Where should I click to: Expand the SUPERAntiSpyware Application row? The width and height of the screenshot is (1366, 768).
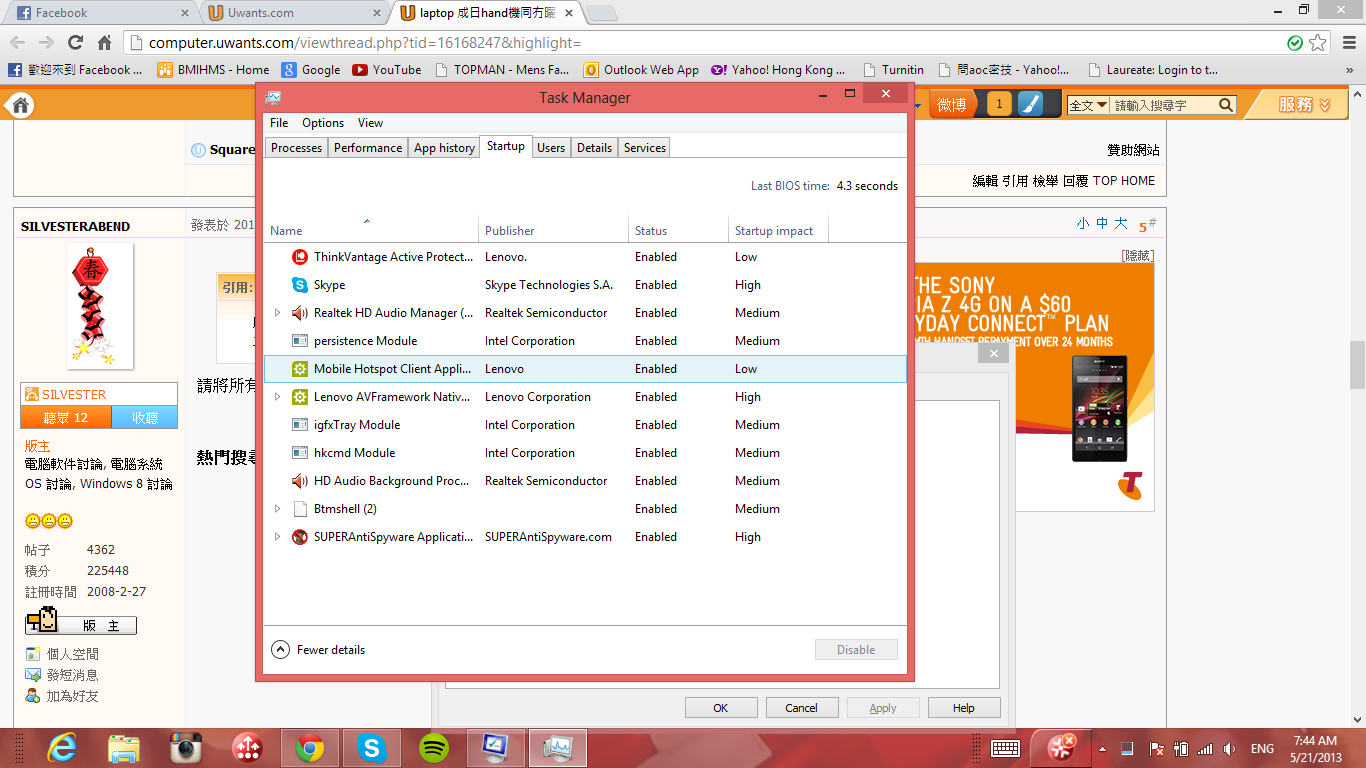click(278, 537)
